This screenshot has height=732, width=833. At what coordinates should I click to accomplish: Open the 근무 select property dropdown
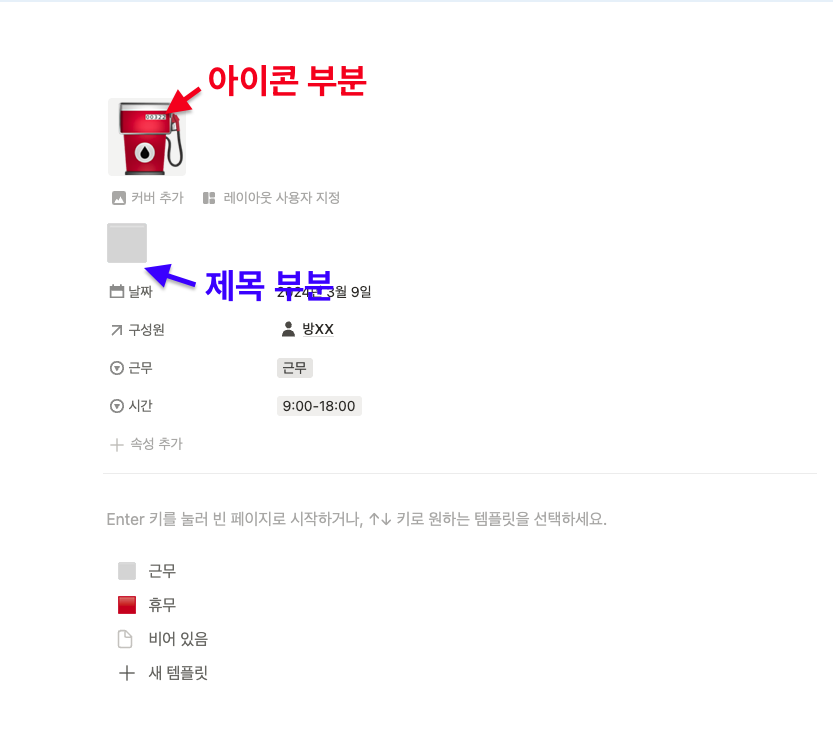(131, 368)
